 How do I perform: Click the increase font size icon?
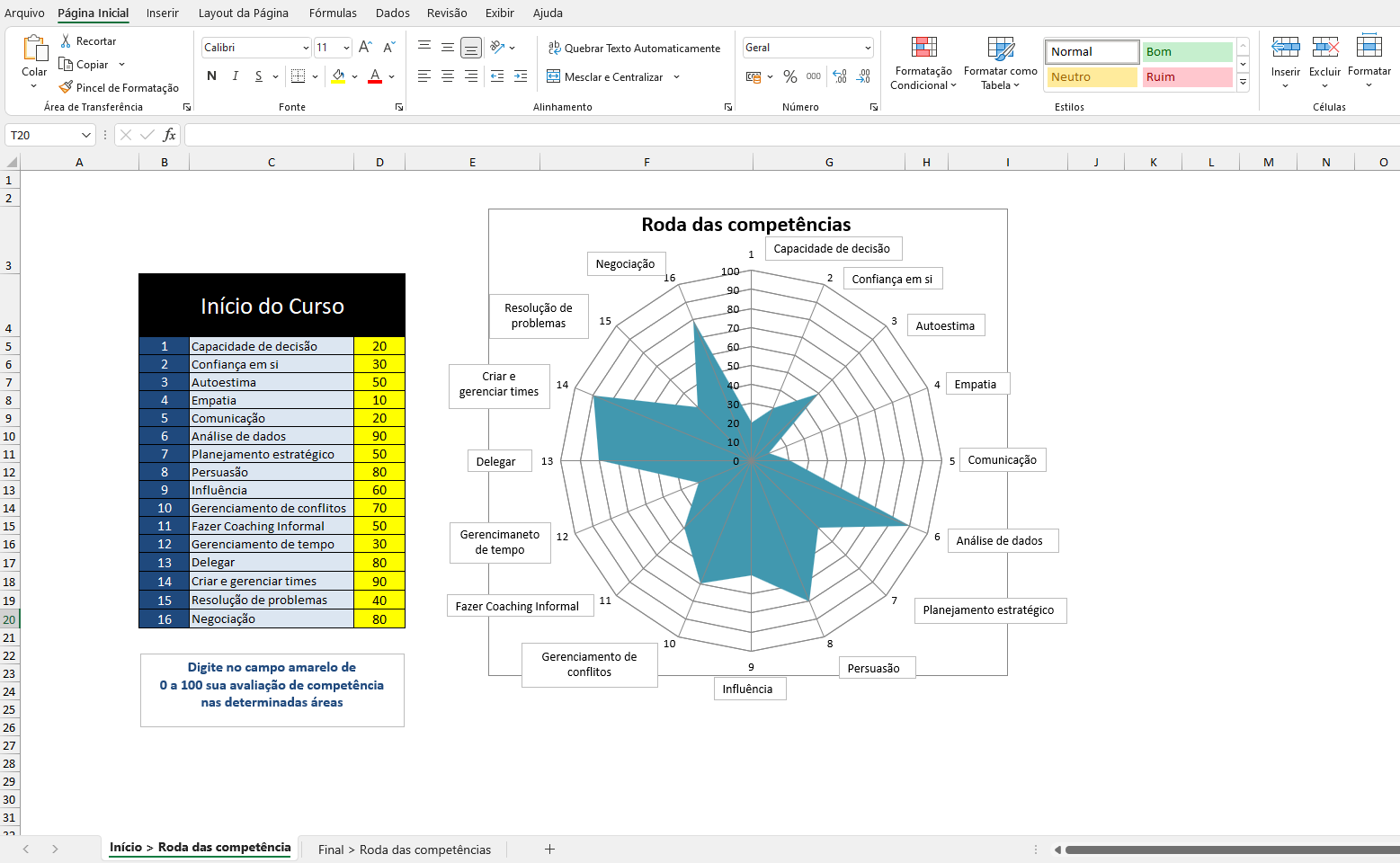365,48
